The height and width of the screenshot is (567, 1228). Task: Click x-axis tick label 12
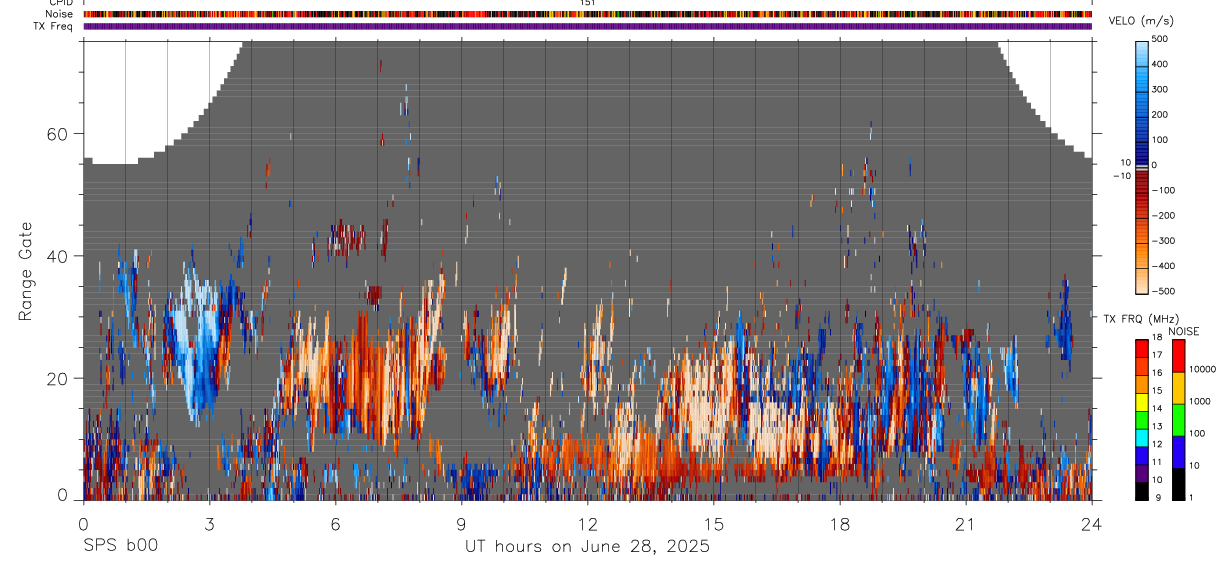[x=587, y=524]
